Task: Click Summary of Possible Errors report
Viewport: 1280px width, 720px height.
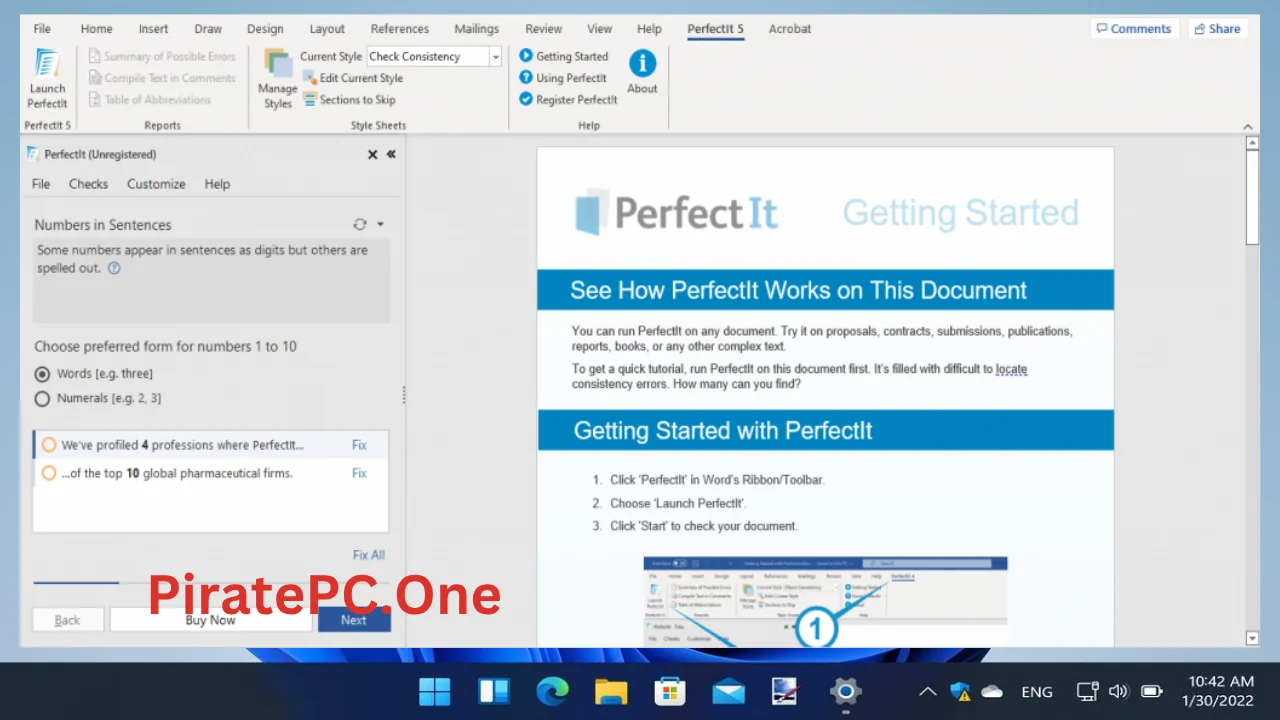Action: tap(162, 56)
